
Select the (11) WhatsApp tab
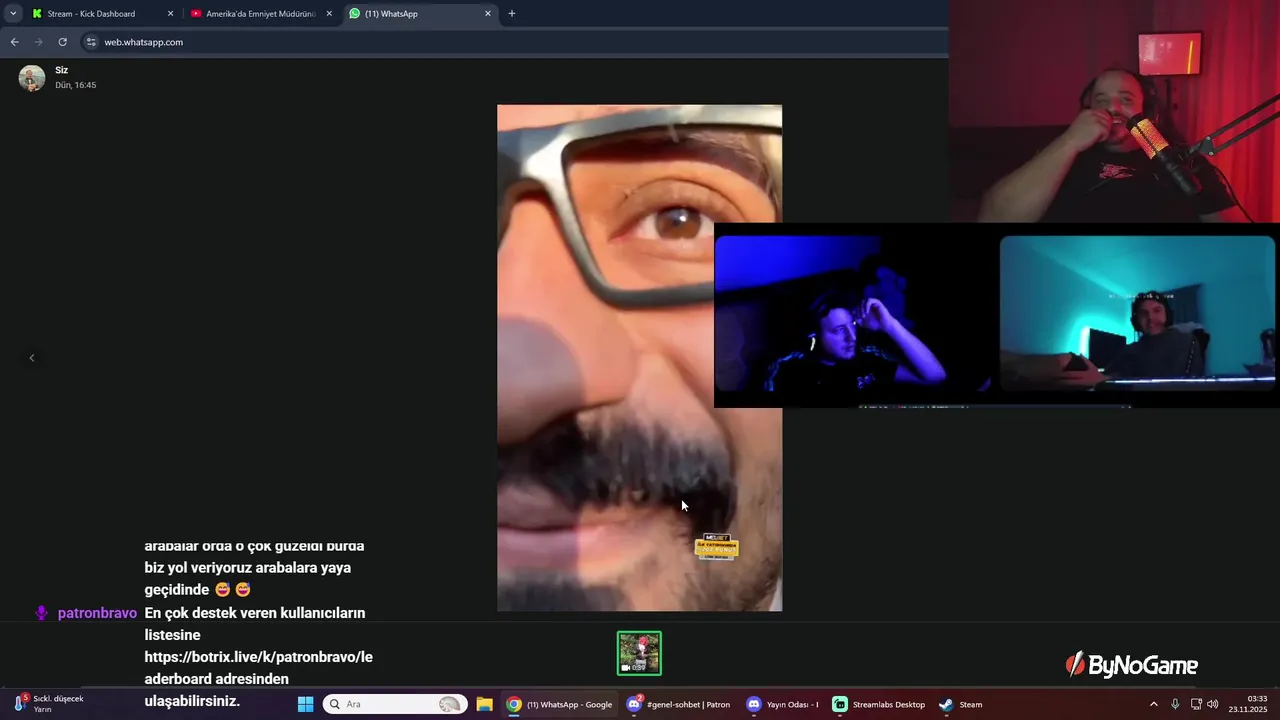click(x=420, y=14)
